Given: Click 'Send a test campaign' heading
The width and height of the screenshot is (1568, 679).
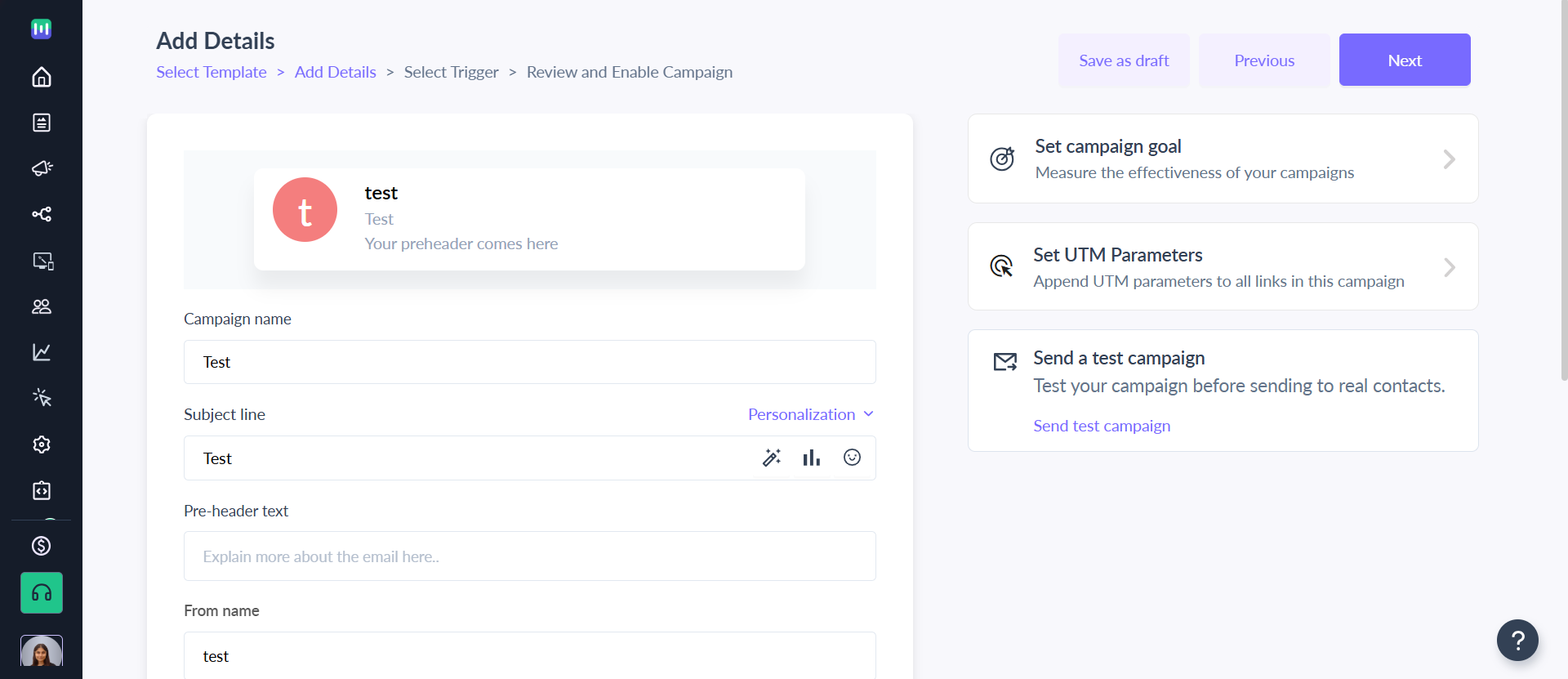Looking at the screenshot, I should [1119, 358].
